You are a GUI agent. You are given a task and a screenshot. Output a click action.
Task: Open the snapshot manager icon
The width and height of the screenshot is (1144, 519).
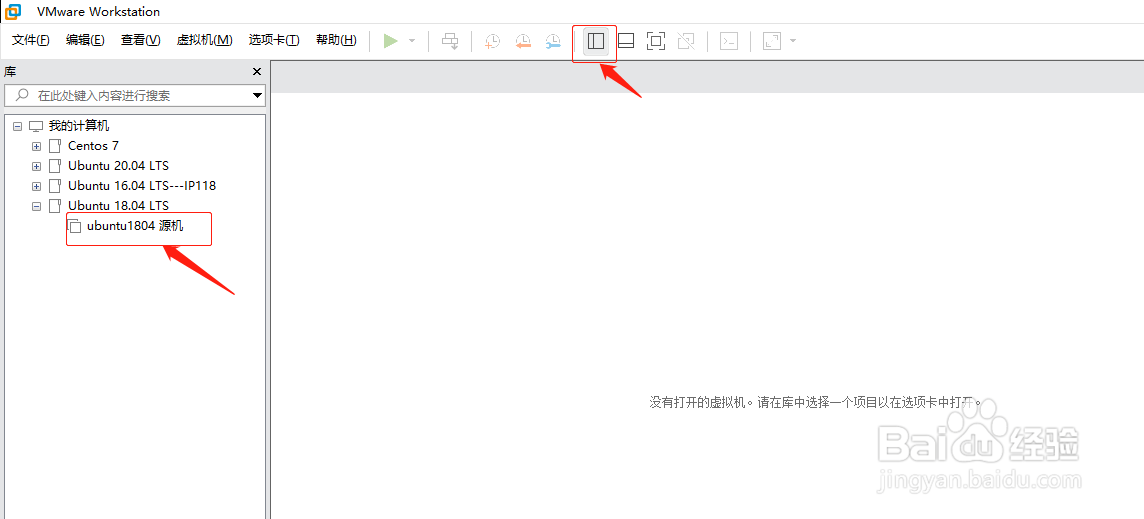click(x=554, y=41)
